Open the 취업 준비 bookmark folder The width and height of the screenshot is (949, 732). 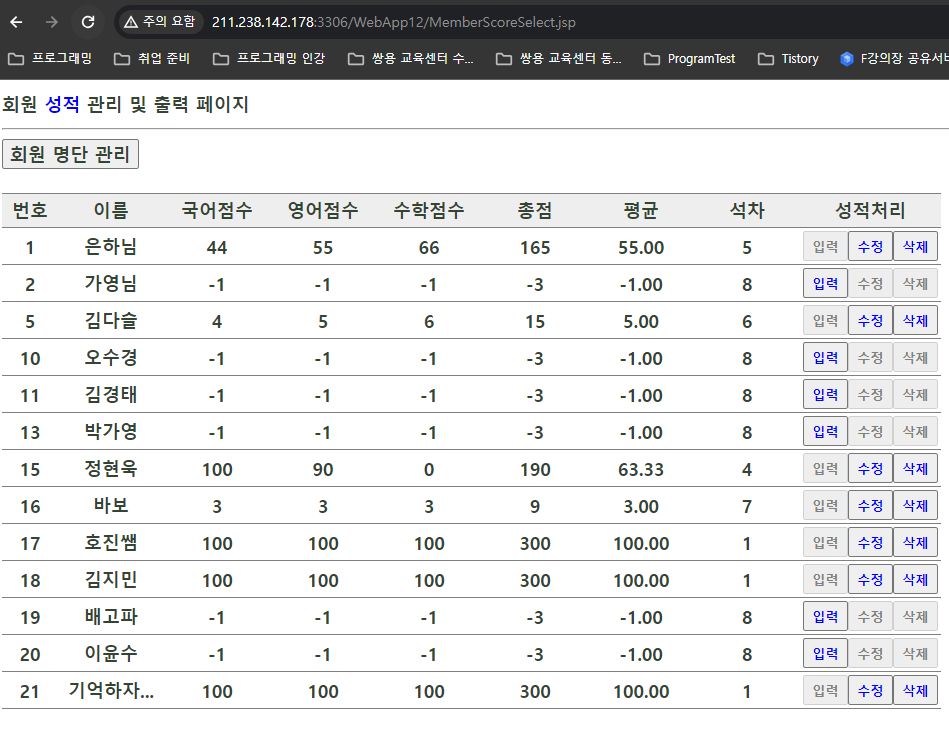152,59
